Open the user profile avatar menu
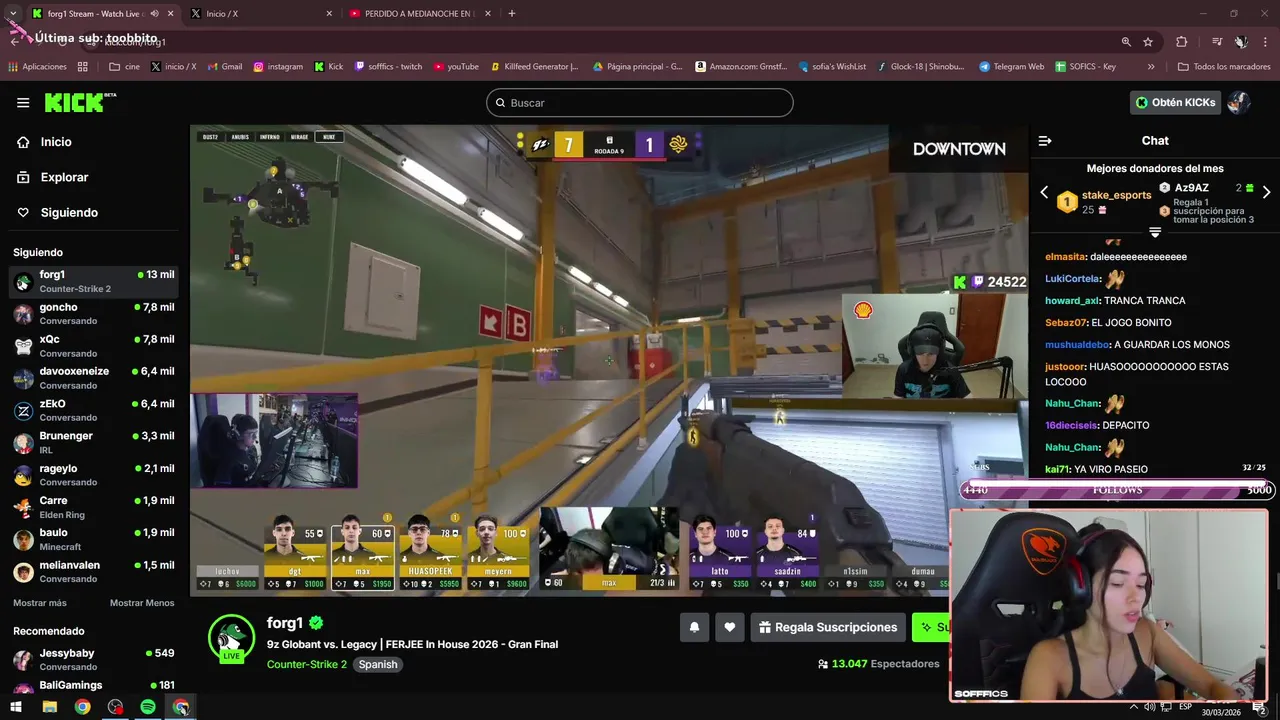Viewport: 1280px width, 720px height. [1239, 102]
